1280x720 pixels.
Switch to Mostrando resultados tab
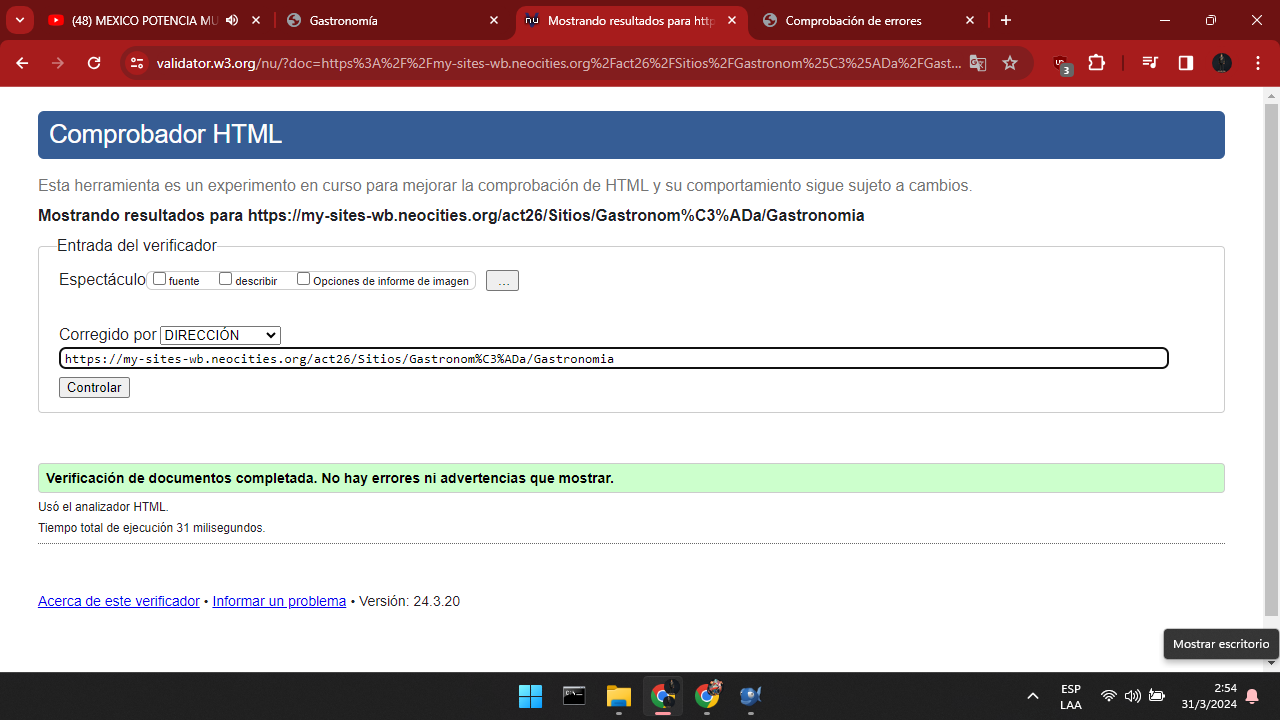[x=632, y=20]
